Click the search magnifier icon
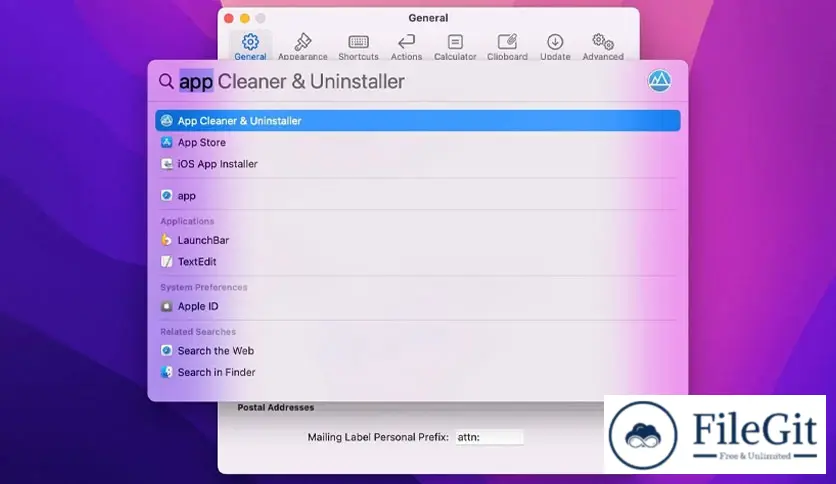 [166, 82]
